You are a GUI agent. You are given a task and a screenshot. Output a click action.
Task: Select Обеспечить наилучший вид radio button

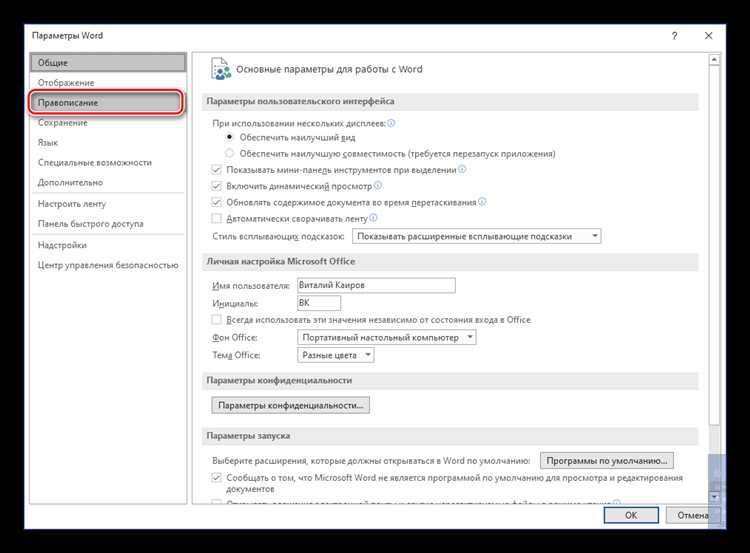[x=230, y=137]
